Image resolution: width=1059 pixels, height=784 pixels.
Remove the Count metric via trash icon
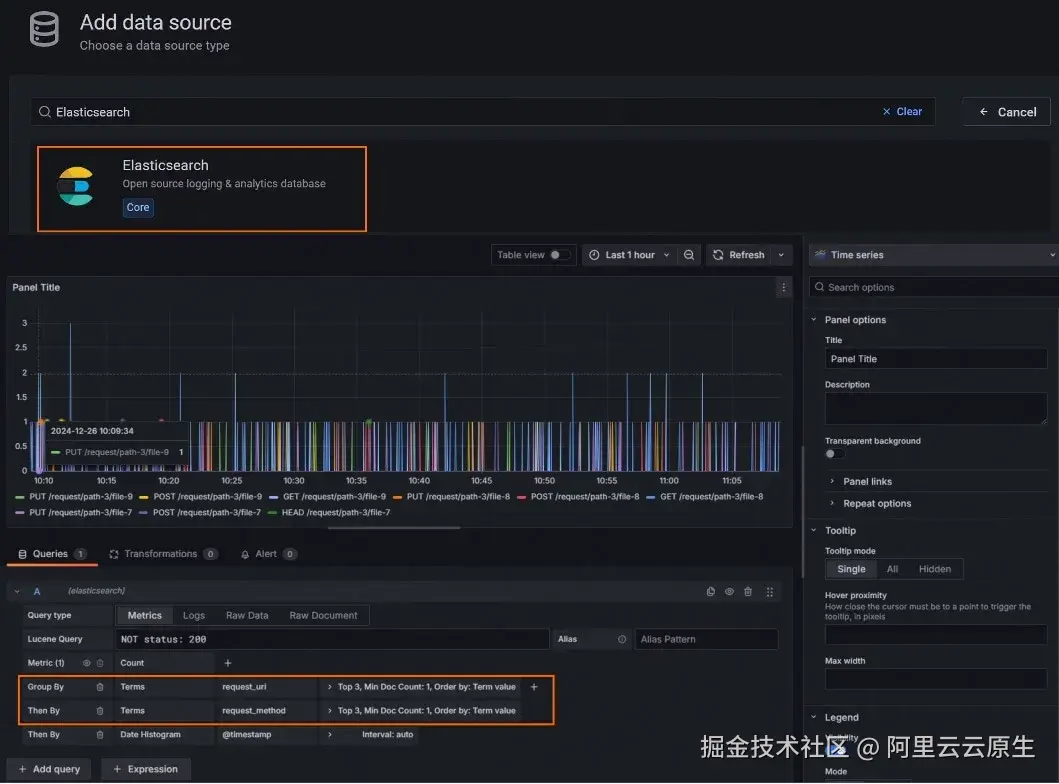coord(100,663)
